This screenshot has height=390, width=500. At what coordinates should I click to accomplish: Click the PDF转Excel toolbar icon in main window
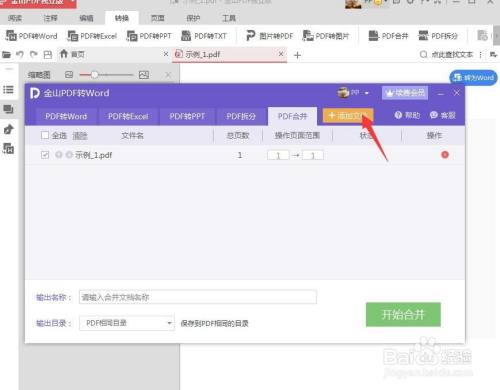pos(92,36)
